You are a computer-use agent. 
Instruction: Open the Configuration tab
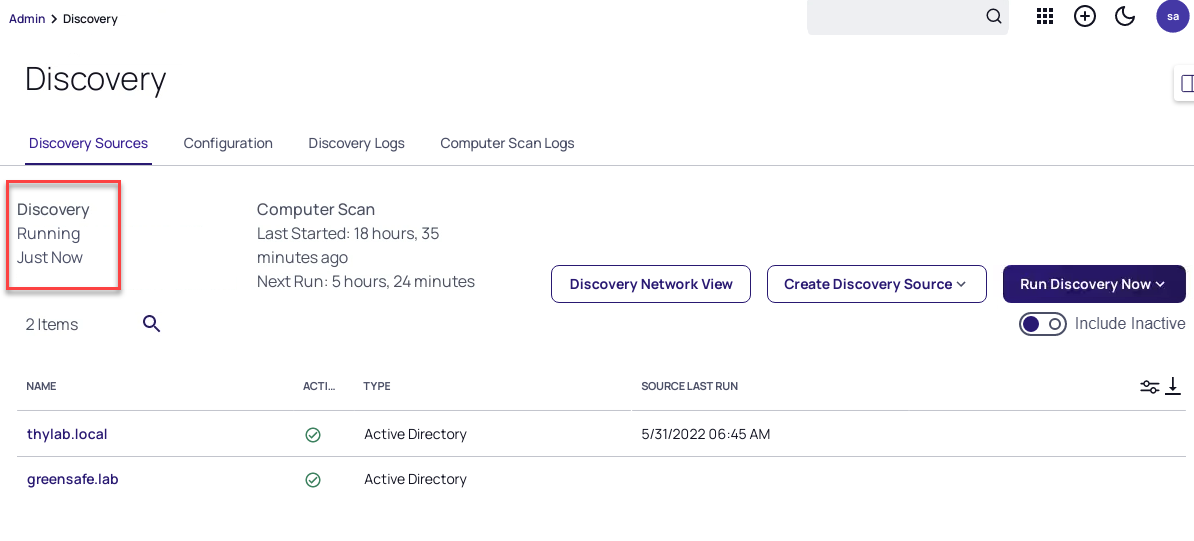(228, 143)
